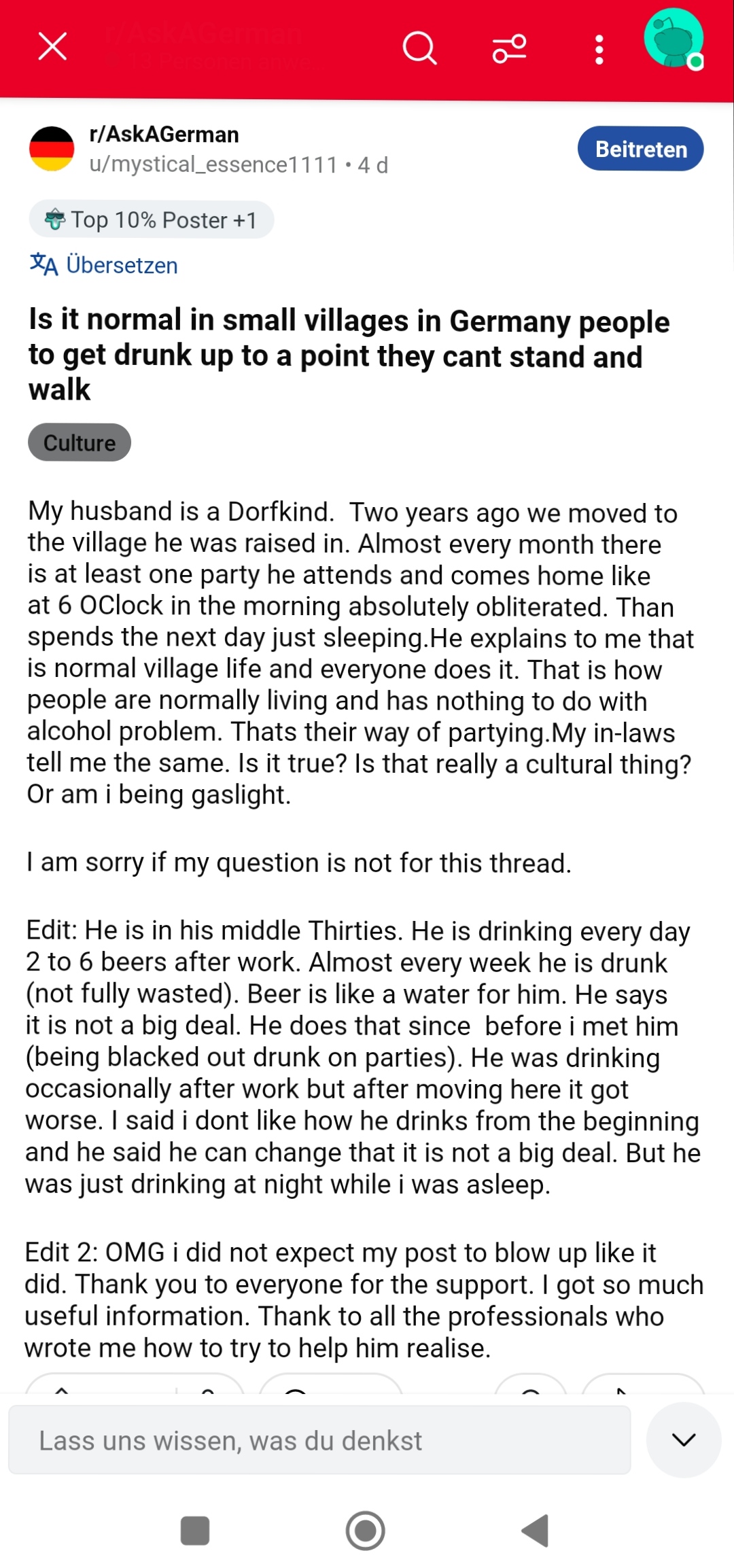Open comment sort and filter options icon
734x1568 pixels.
click(x=509, y=48)
